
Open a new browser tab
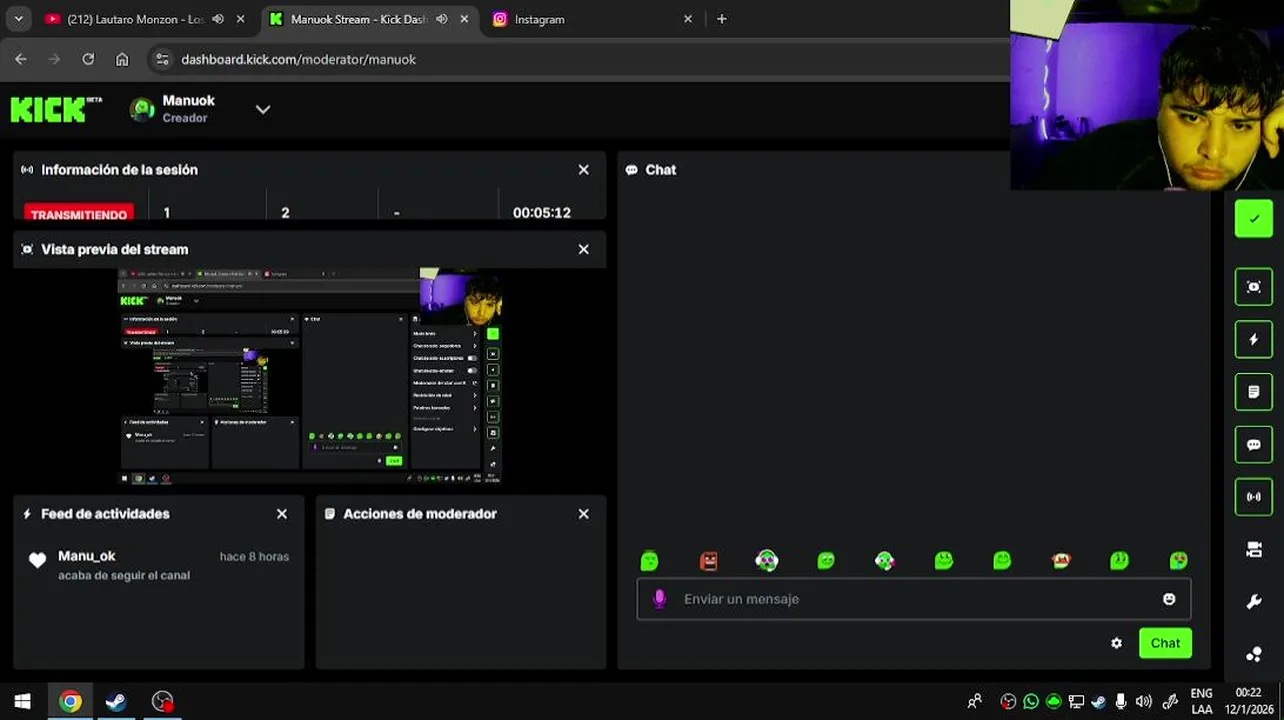(x=721, y=19)
